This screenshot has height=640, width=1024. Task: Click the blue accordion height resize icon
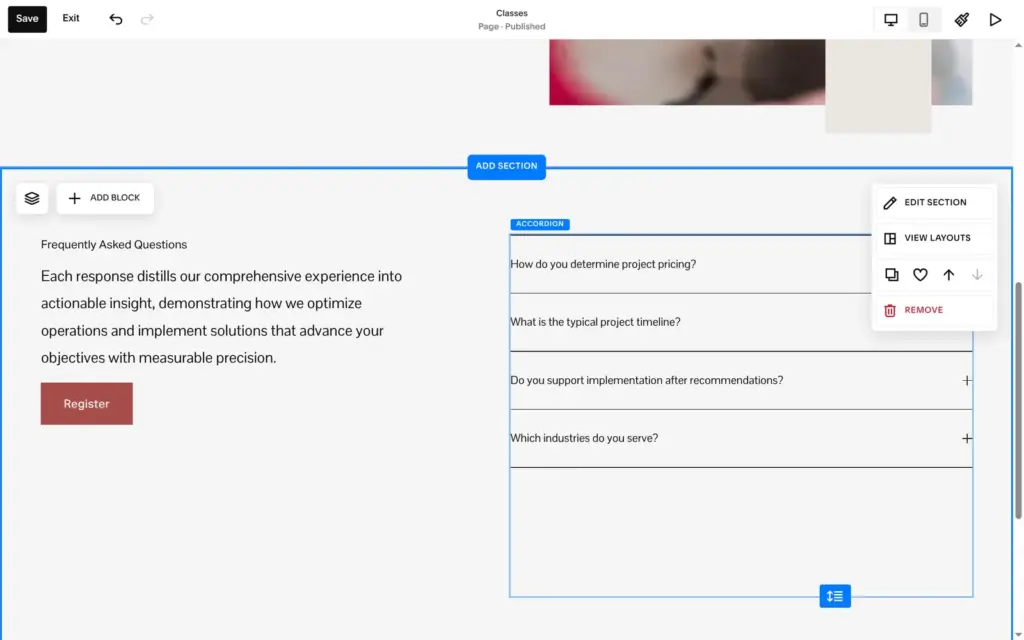tap(835, 596)
